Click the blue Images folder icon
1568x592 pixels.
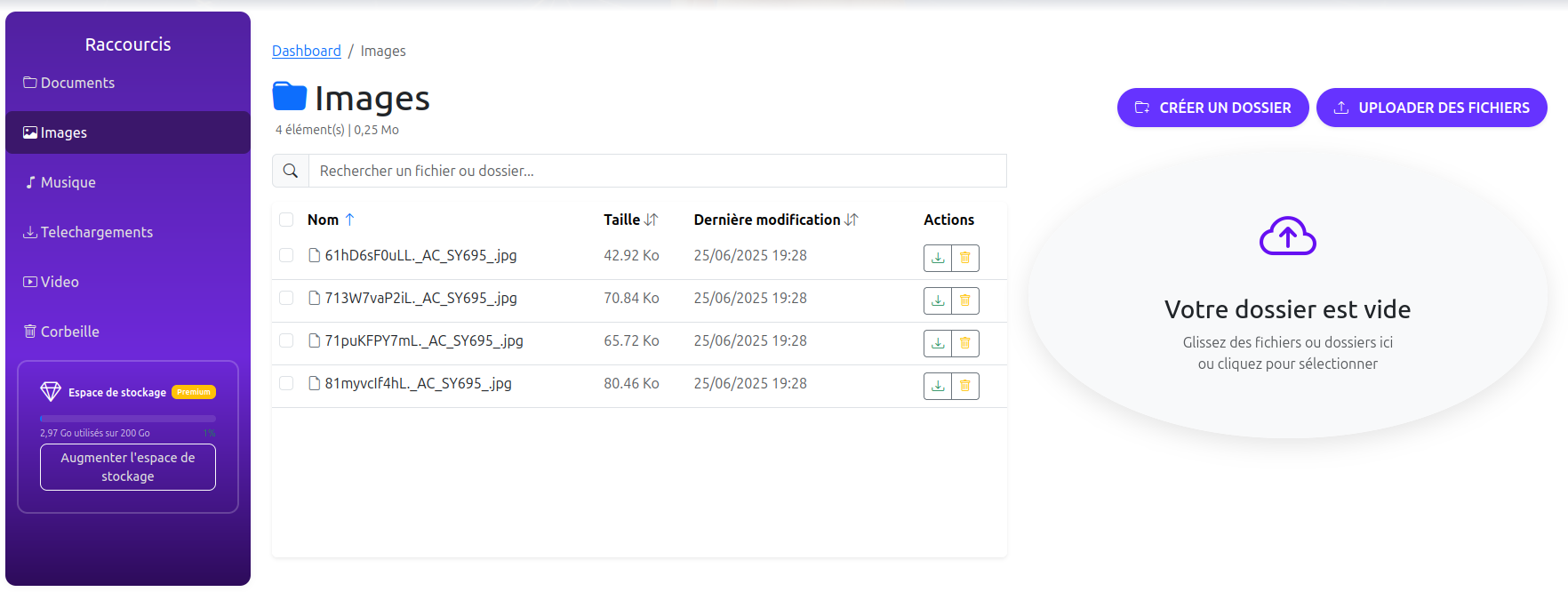click(x=290, y=96)
